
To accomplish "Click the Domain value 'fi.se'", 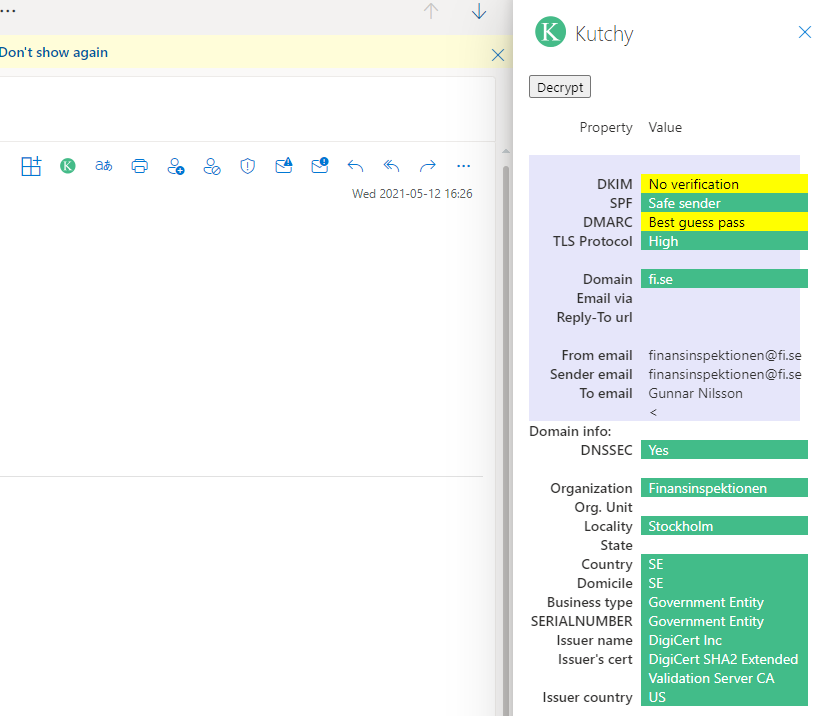I will click(724, 279).
